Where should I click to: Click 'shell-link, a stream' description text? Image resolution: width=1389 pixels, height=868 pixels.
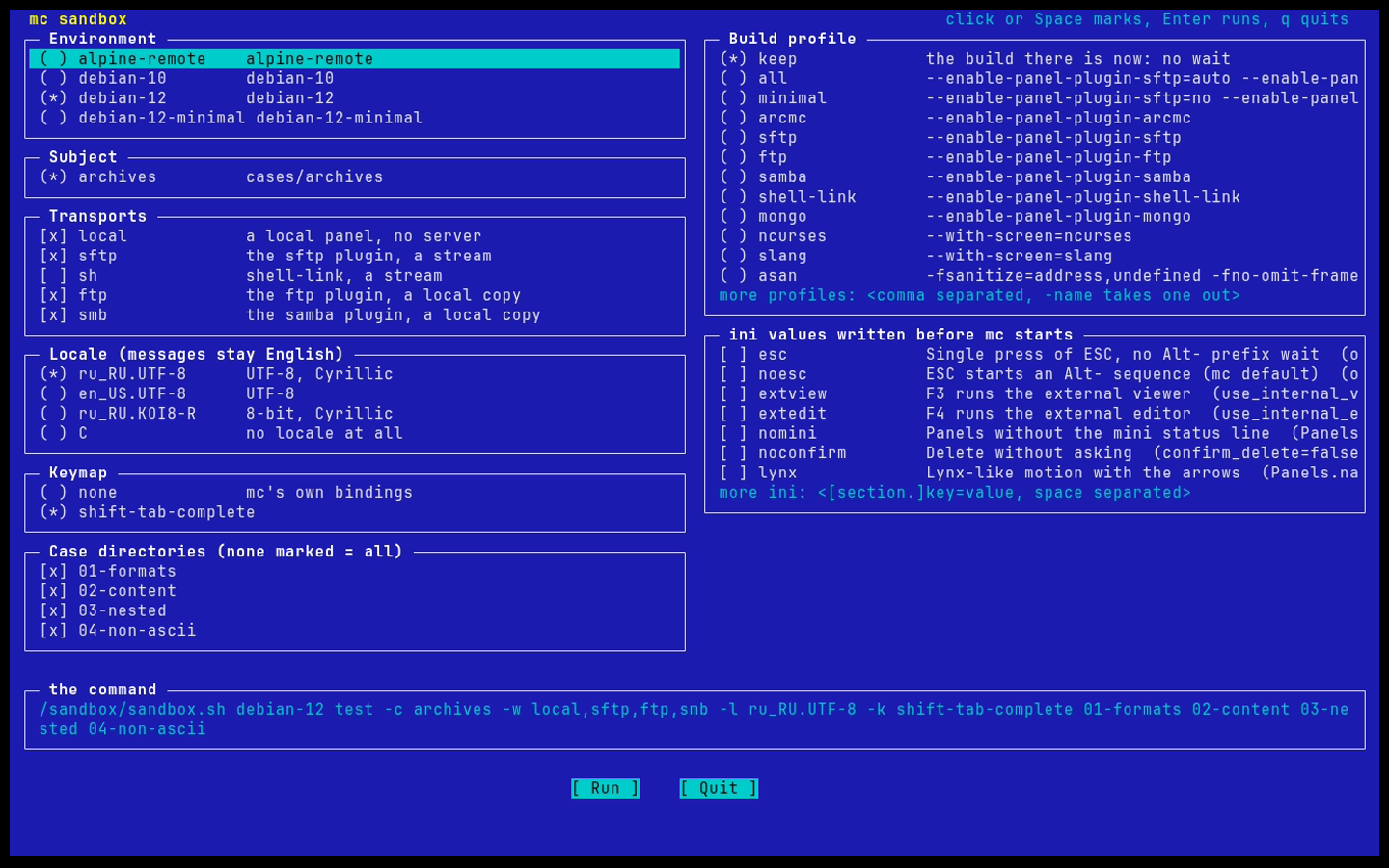[344, 276]
